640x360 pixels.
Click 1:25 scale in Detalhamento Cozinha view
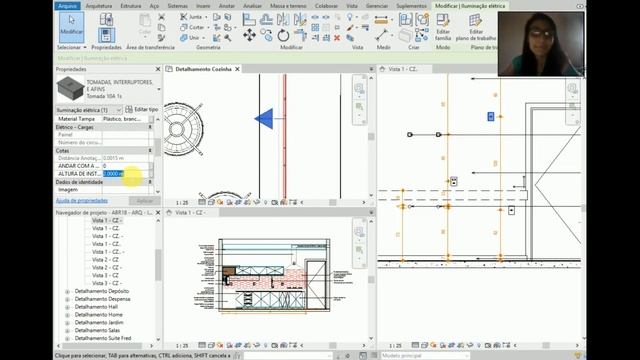(182, 203)
